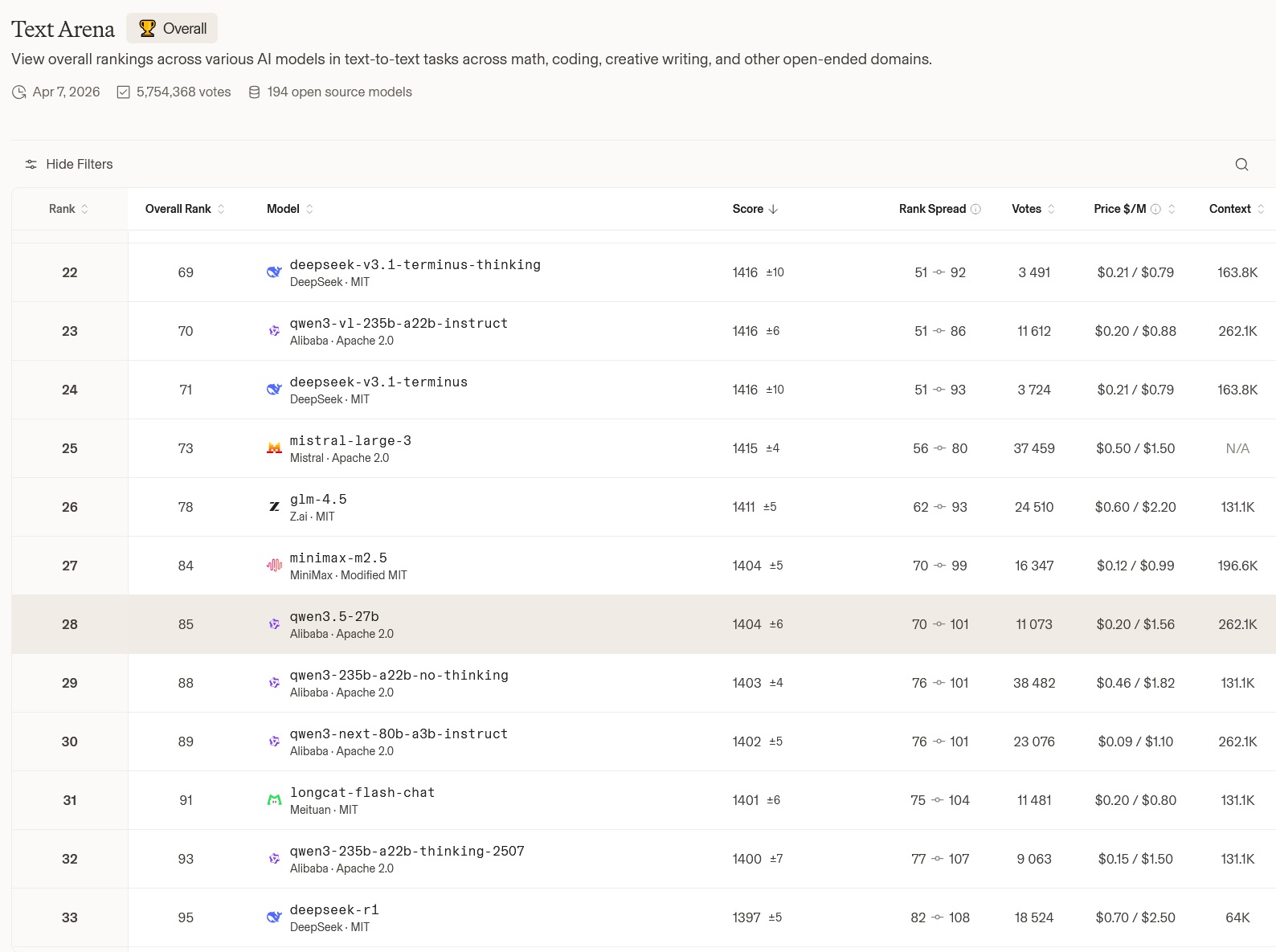Screen dimensions: 1276x952
Task: Click the Meituan · MIT license text
Action: (324, 810)
